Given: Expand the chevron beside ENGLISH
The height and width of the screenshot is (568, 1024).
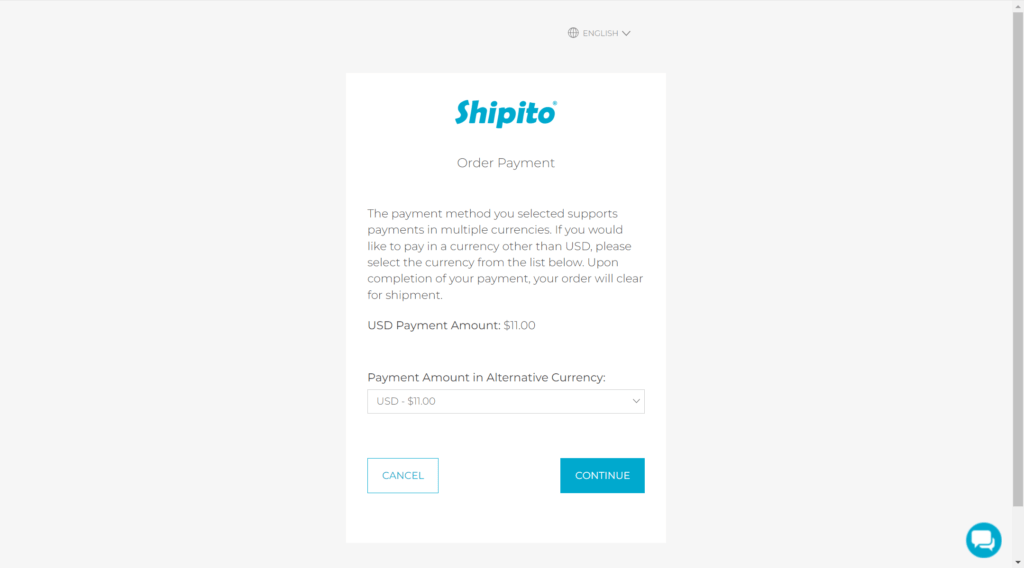Looking at the screenshot, I should pos(626,33).
